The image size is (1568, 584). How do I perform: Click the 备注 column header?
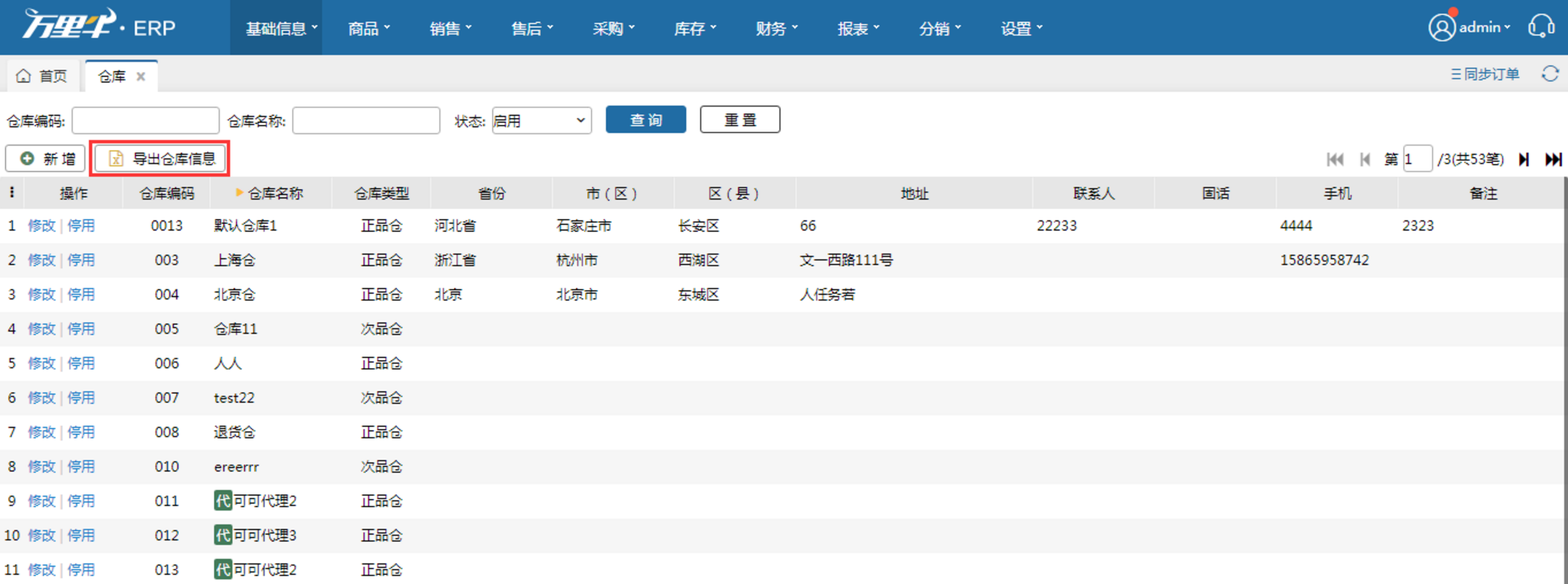coord(1483,194)
